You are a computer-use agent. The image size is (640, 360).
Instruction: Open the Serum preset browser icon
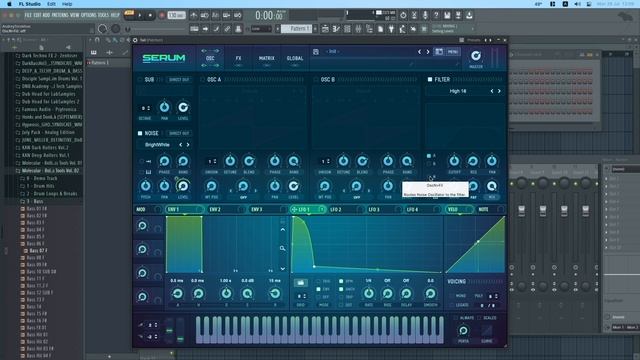(x=439, y=52)
